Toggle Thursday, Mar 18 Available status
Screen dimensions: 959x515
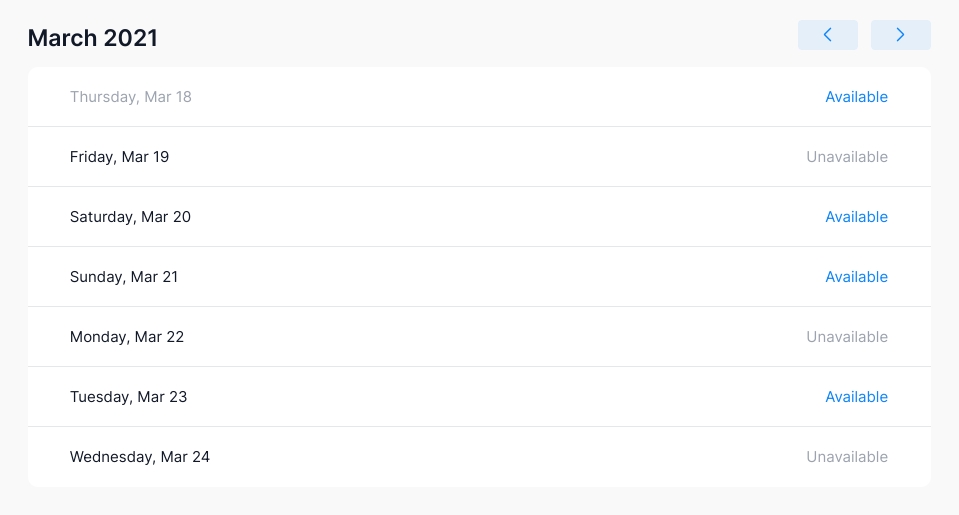(856, 97)
